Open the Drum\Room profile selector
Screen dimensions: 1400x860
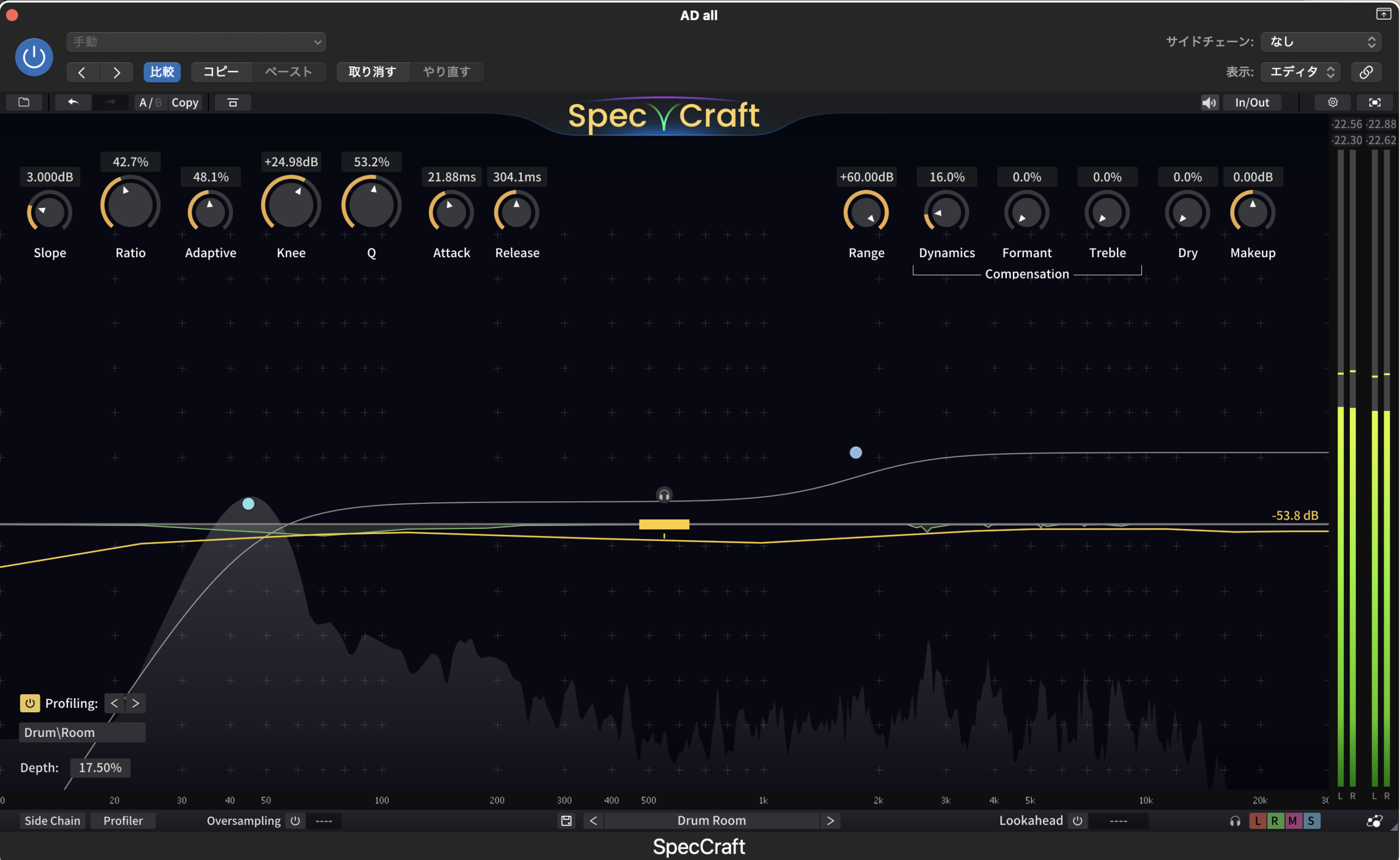(83, 733)
